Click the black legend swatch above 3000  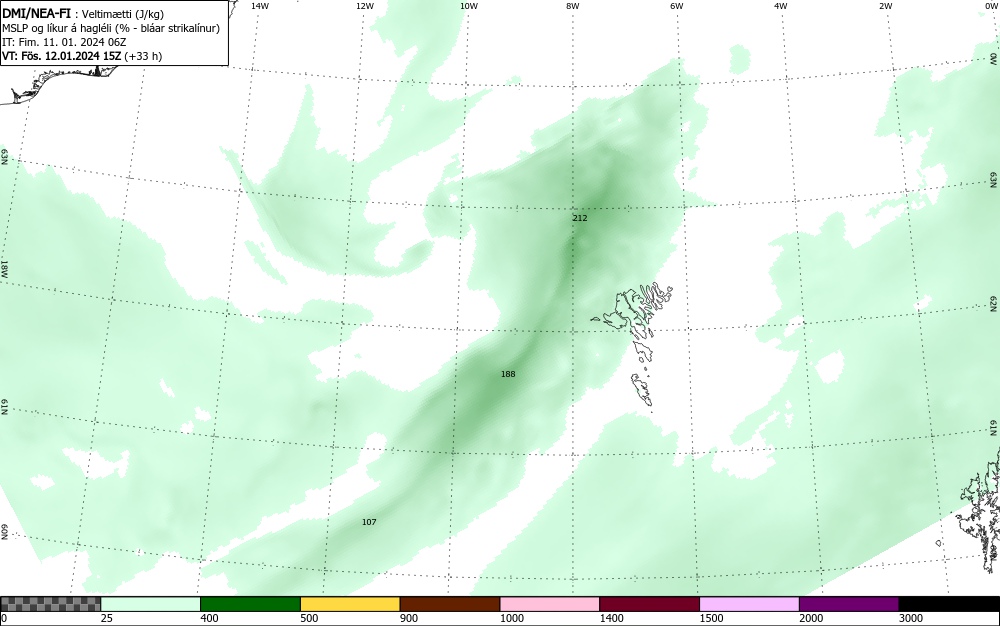[x=949, y=604]
